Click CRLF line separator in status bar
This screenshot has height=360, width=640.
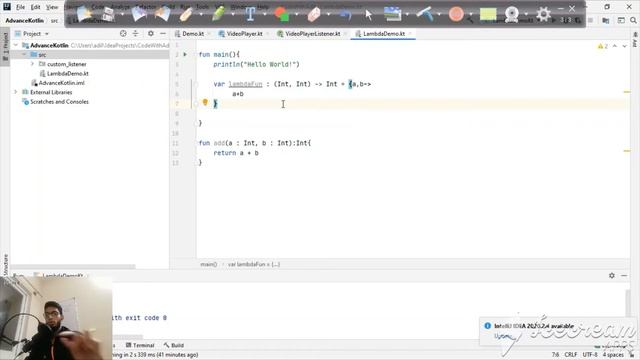(571, 355)
